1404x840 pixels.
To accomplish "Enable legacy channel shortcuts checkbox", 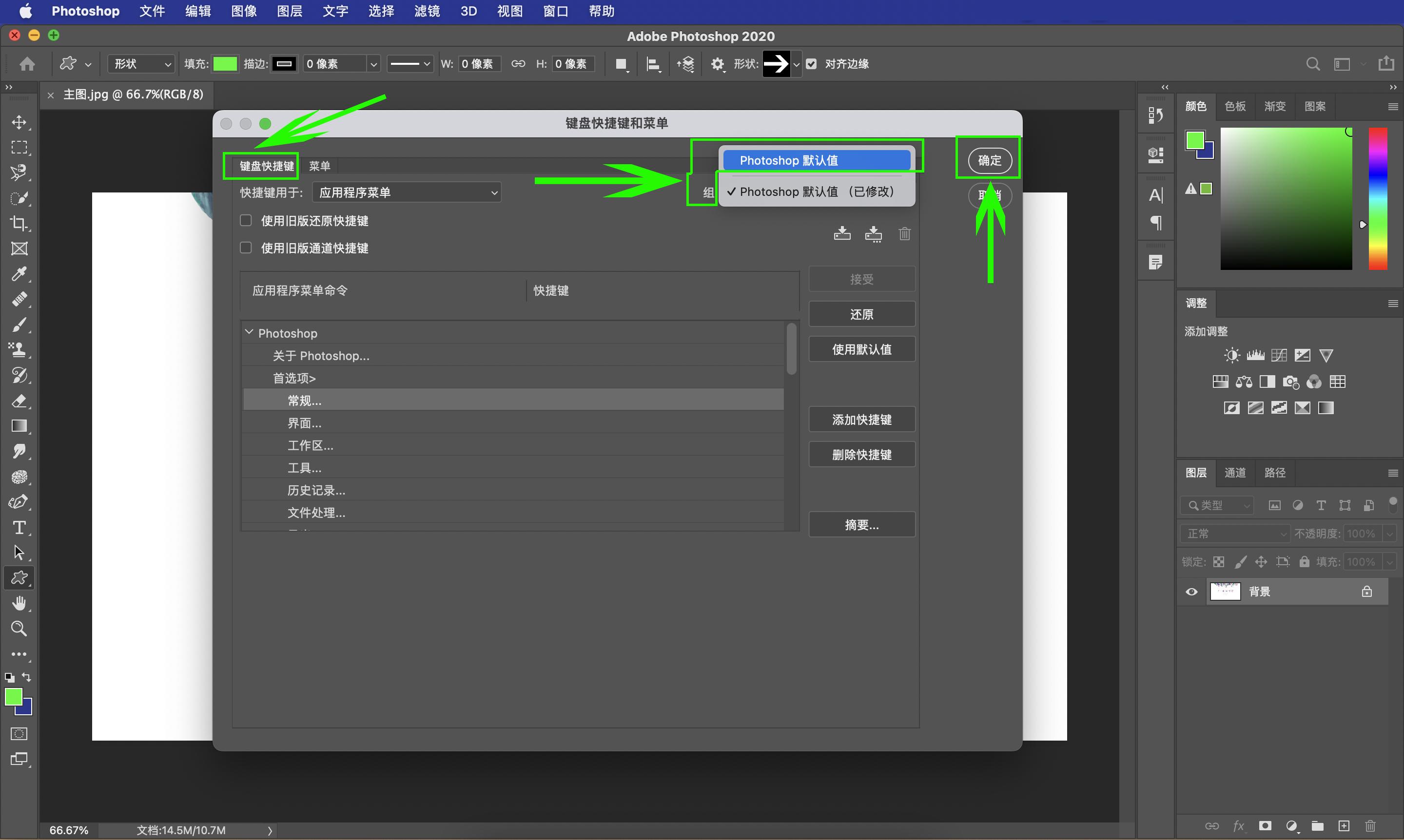I will pyautogui.click(x=246, y=248).
